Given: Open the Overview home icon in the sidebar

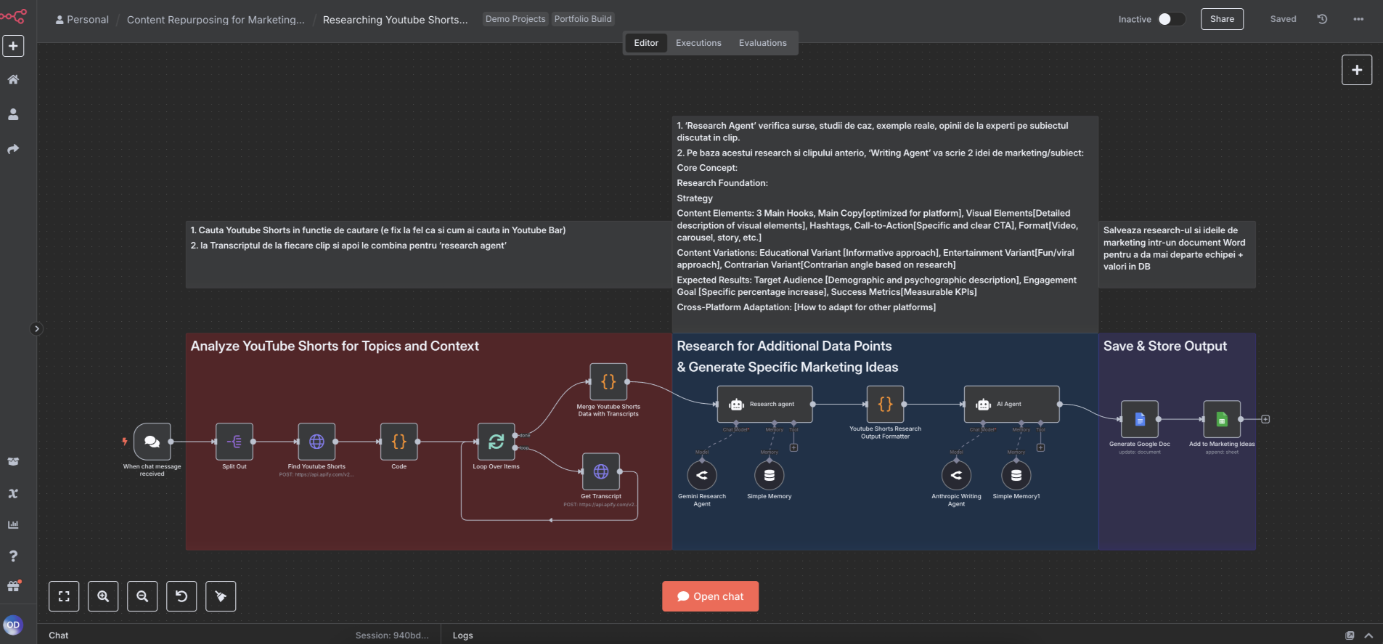Looking at the screenshot, I should click(x=13, y=80).
